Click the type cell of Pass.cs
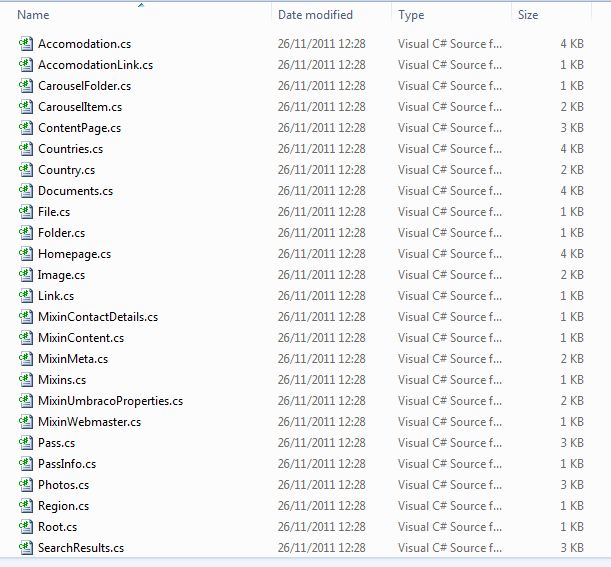 450,443
